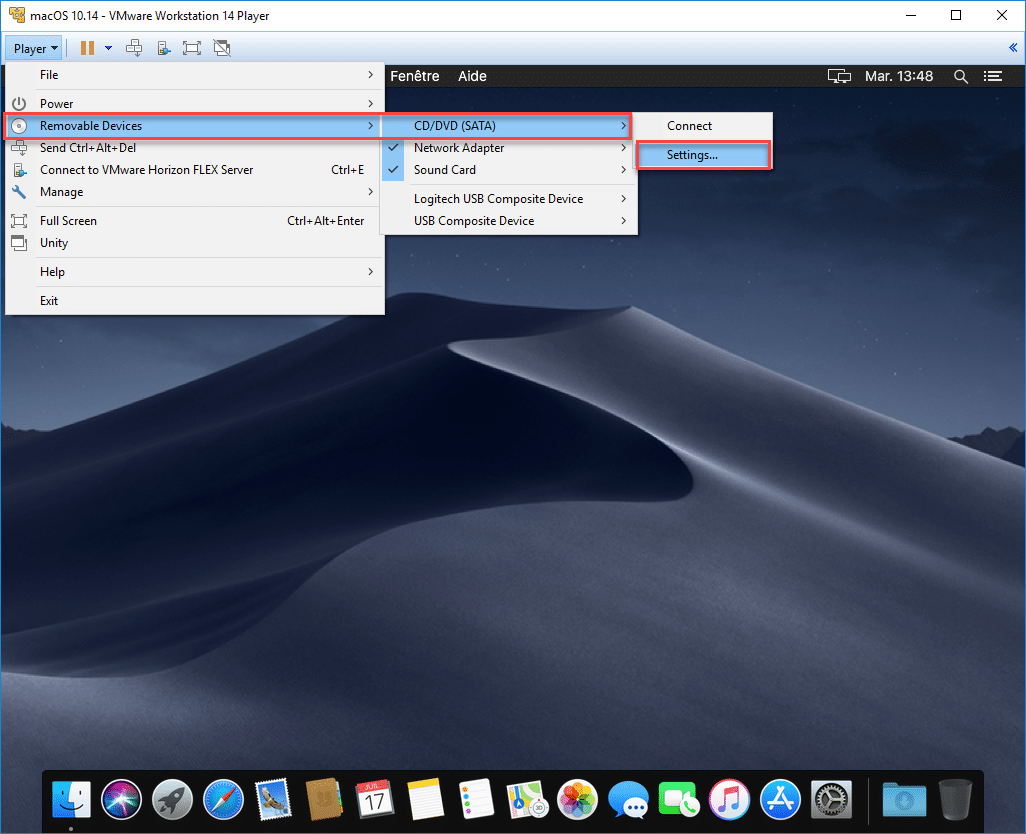
Task: Click the macOS clock Mar. 13:48
Action: 898,77
